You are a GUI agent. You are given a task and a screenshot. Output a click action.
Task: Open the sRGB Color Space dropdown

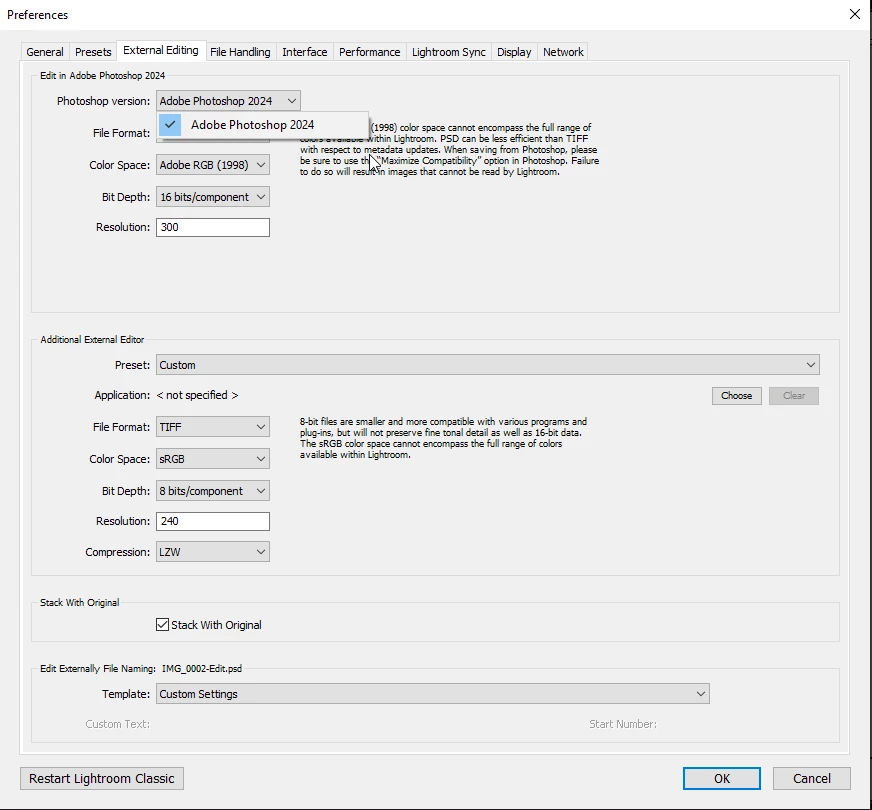tap(212, 459)
